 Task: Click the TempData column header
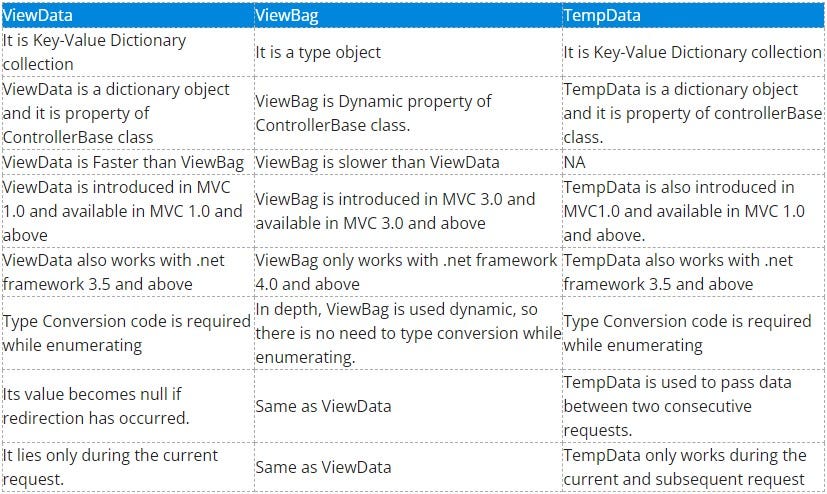pyautogui.click(x=693, y=15)
